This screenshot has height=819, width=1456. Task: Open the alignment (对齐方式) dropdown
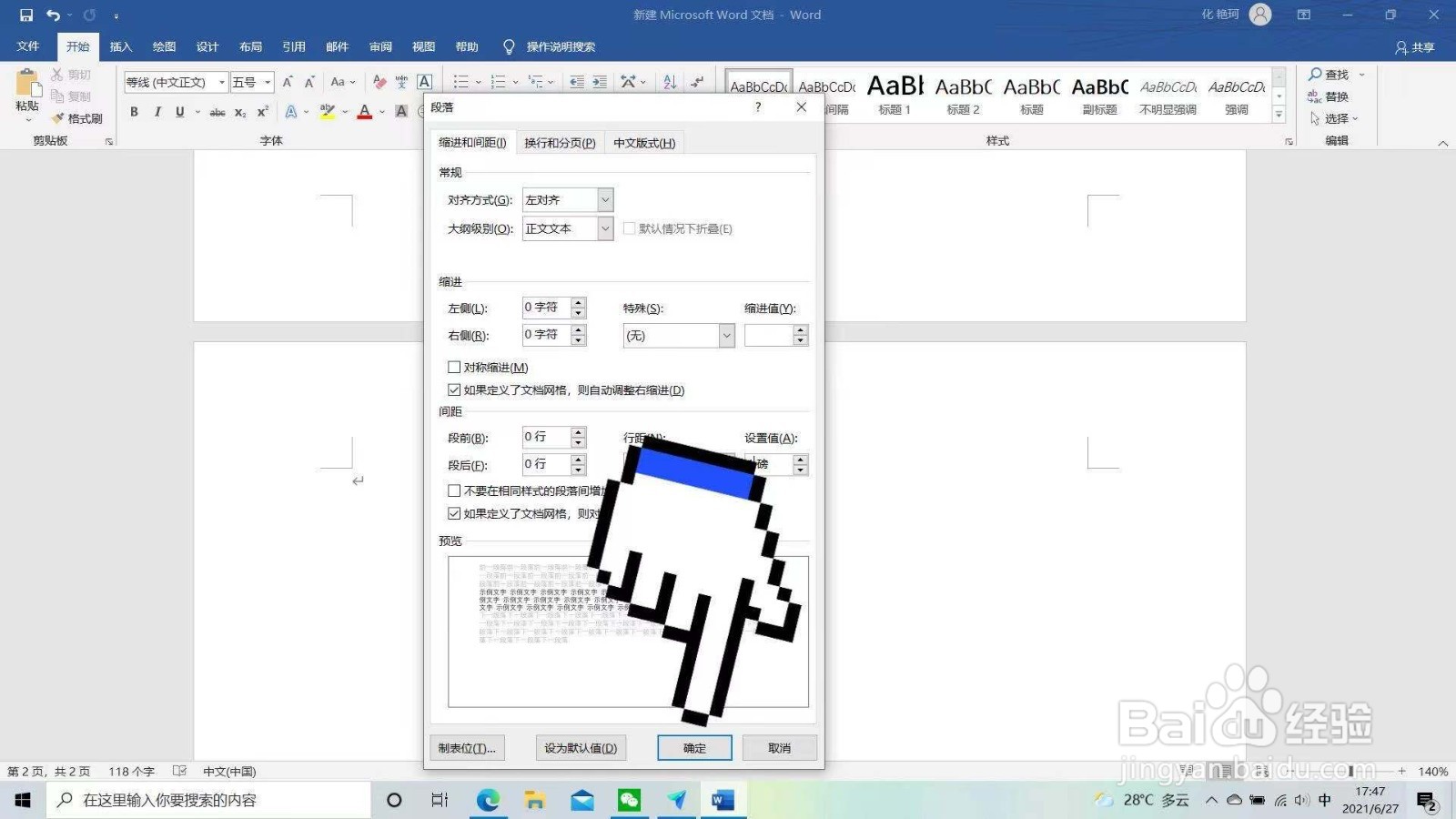(x=605, y=199)
